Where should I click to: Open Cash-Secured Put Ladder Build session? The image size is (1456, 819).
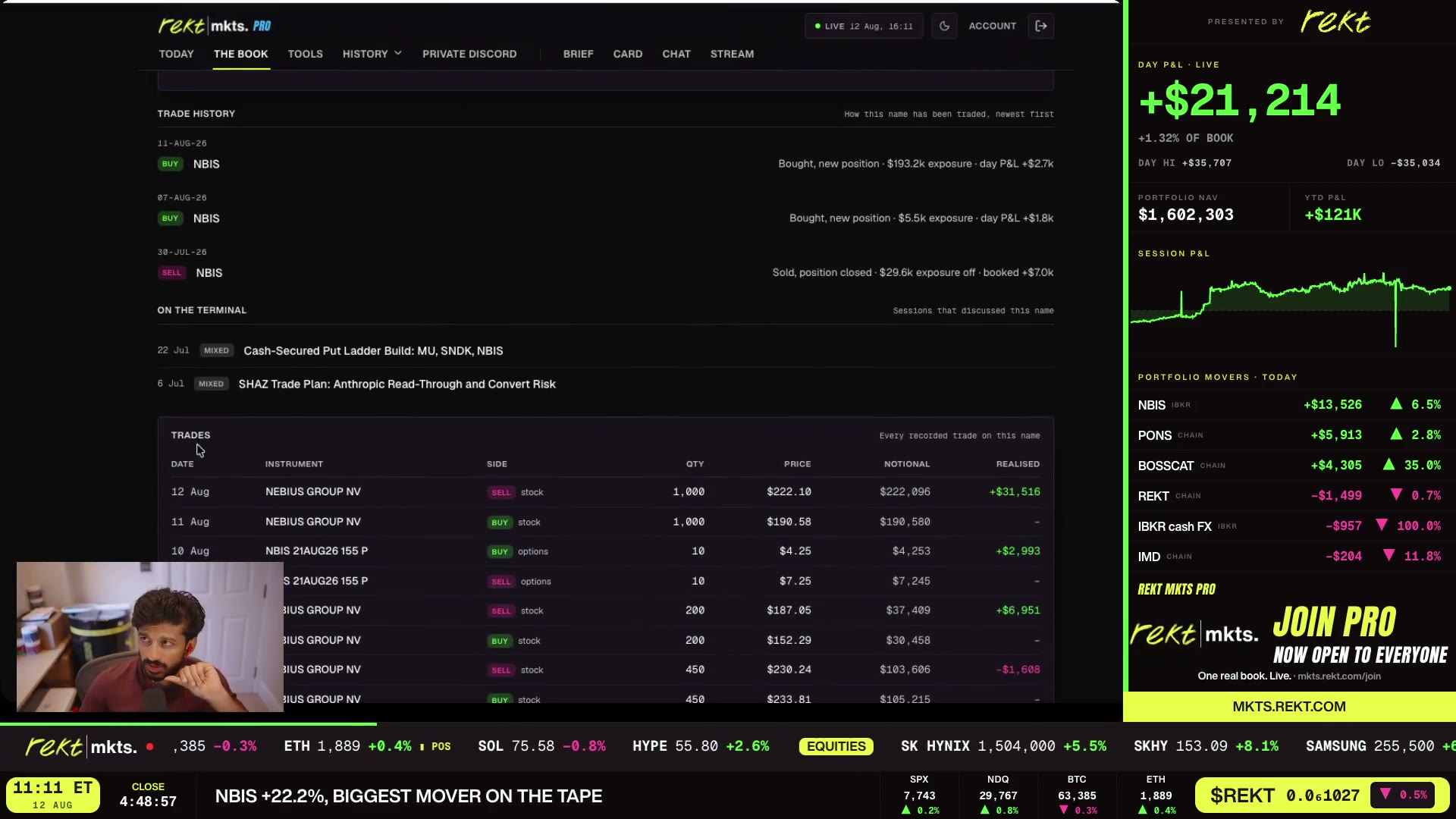[x=373, y=350]
